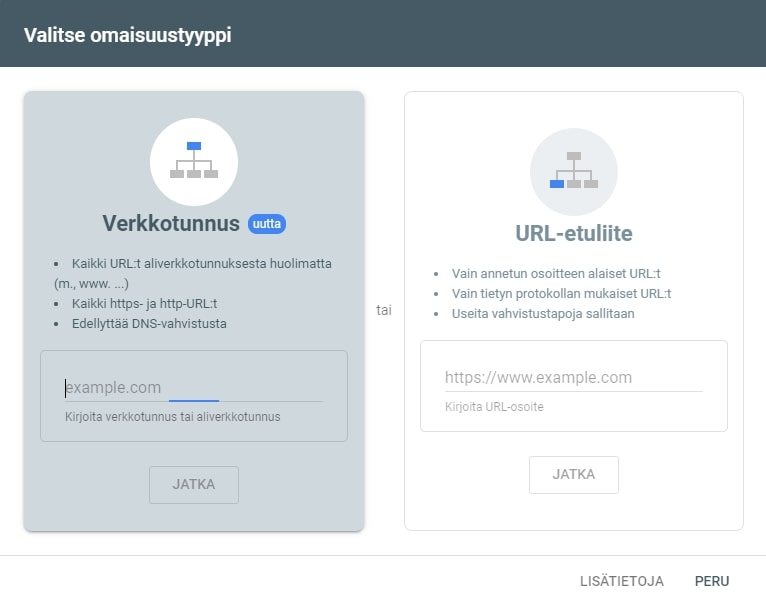Image resolution: width=766 pixels, height=606 pixels.
Task: Click the "Kirjoita URL-osoite" helper text
Action: click(x=494, y=407)
